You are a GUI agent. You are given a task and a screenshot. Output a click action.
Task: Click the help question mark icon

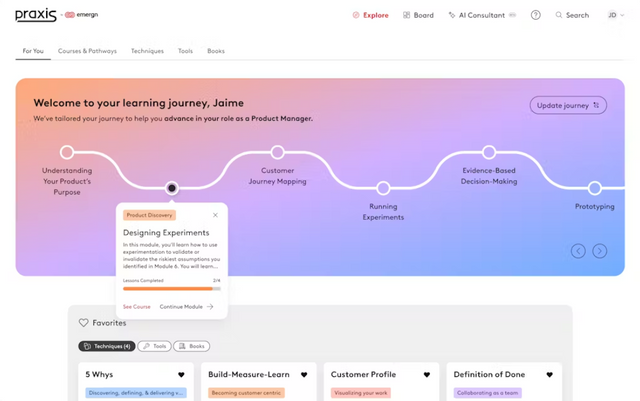pos(536,15)
